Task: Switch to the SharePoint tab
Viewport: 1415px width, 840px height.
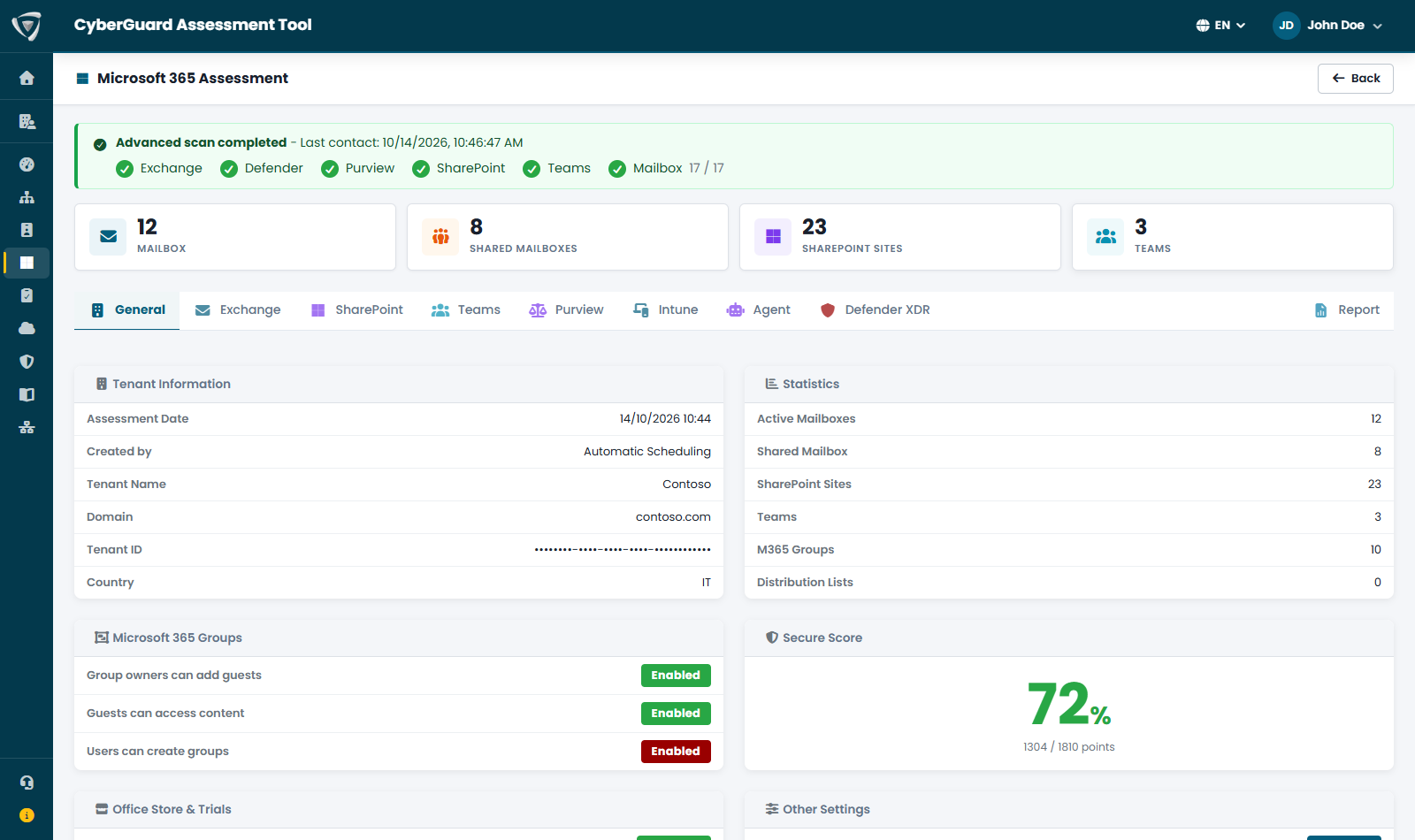Action: [356, 310]
